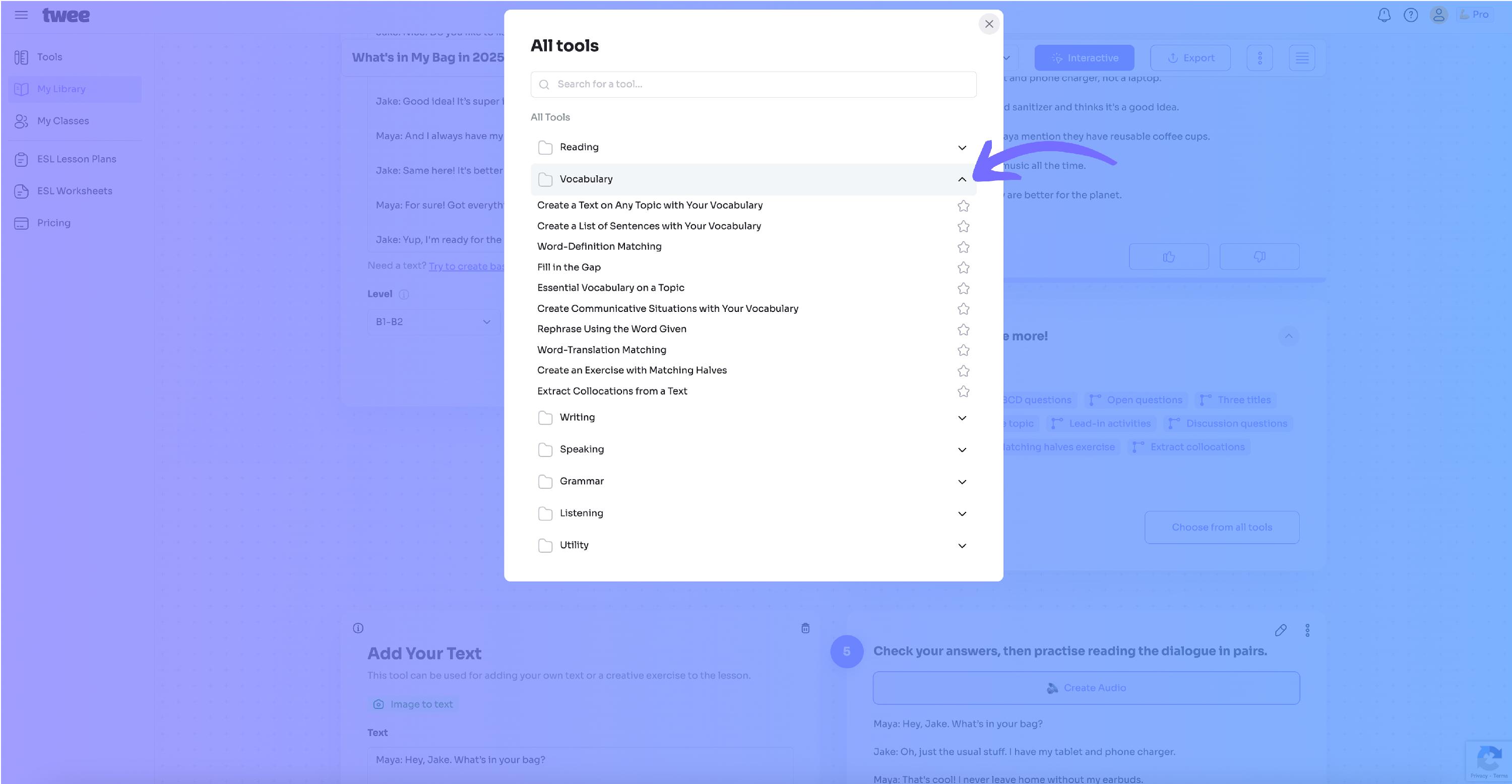Favorite Create a Text on Any Topic star

(x=963, y=206)
